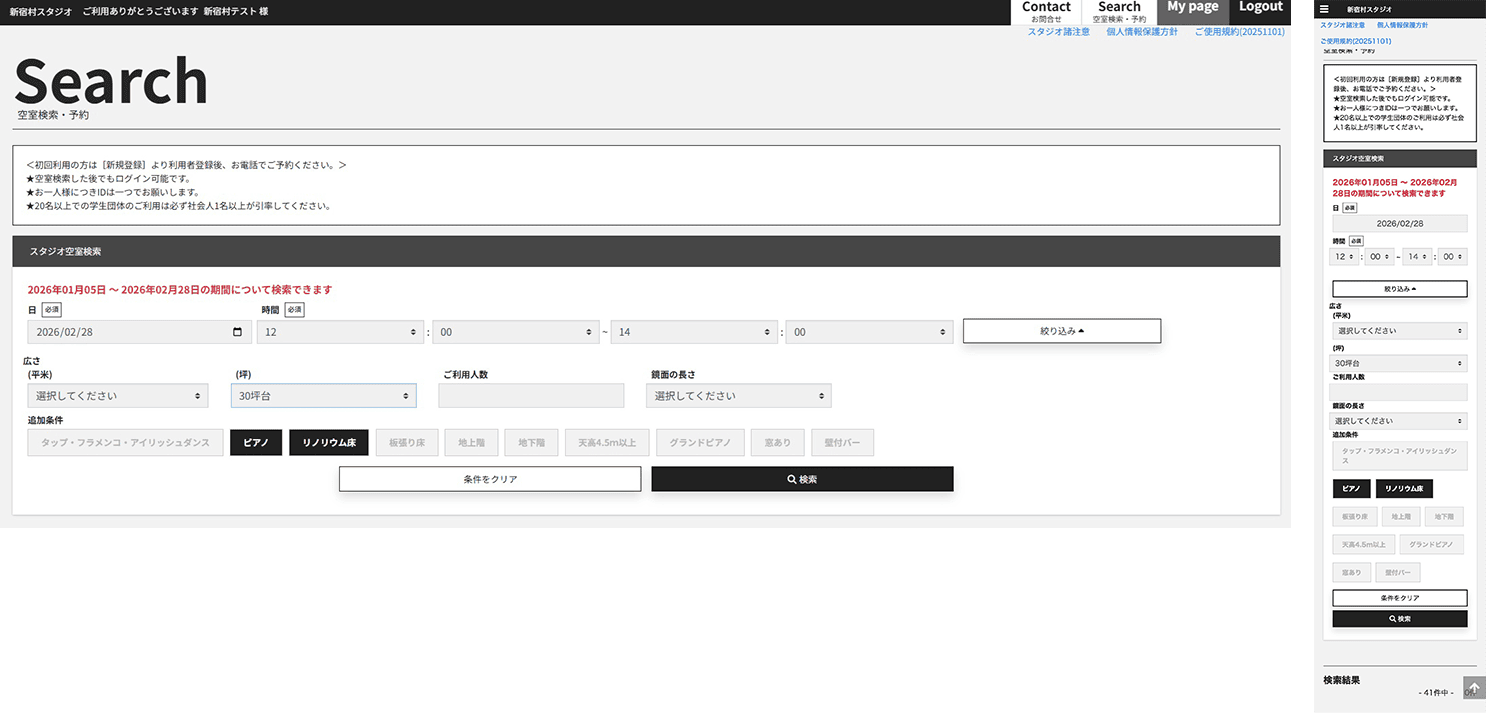Enable the グランドピアノ filter in the wide form
1486x713 pixels.
(x=700, y=443)
